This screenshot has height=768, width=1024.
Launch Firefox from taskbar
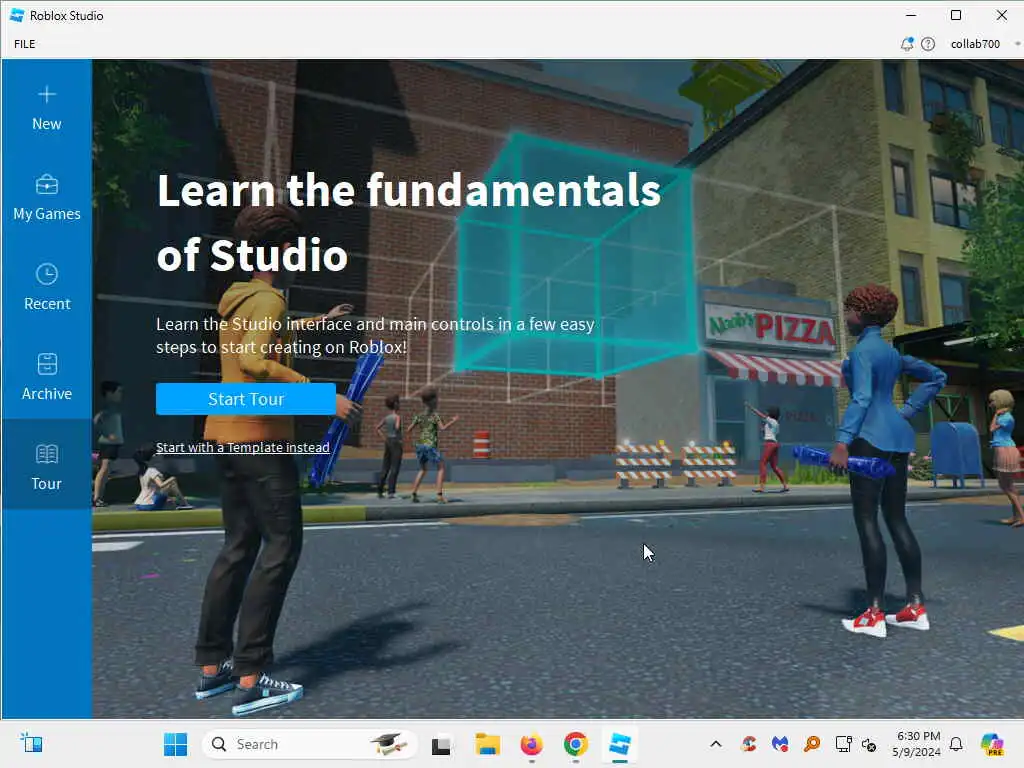pos(532,744)
